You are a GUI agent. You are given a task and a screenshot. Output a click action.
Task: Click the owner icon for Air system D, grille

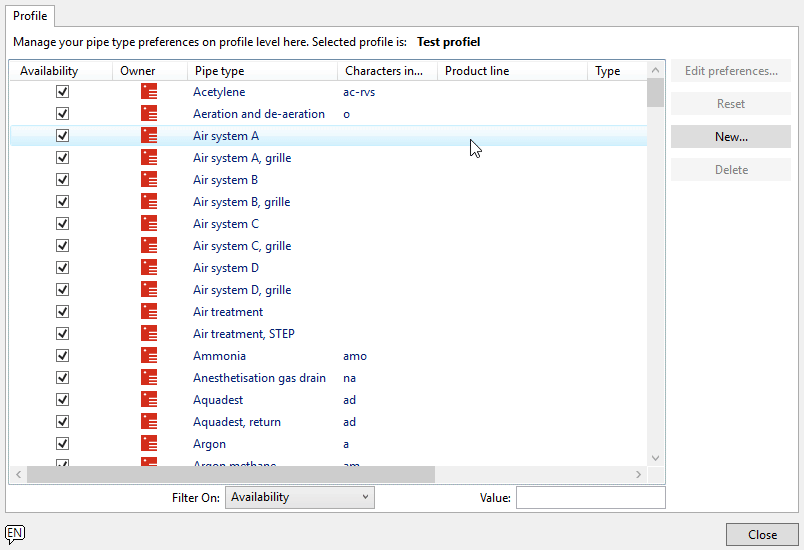(x=149, y=290)
